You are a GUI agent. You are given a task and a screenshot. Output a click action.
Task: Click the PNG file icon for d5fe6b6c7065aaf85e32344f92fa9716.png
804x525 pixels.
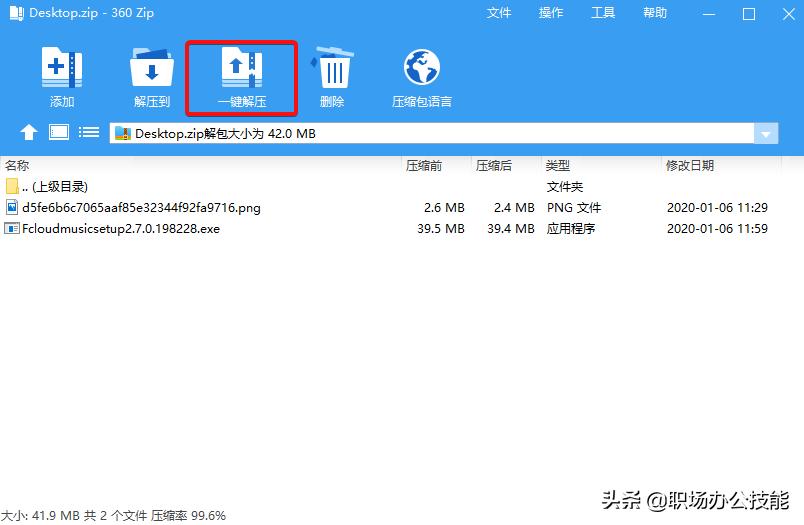point(12,207)
